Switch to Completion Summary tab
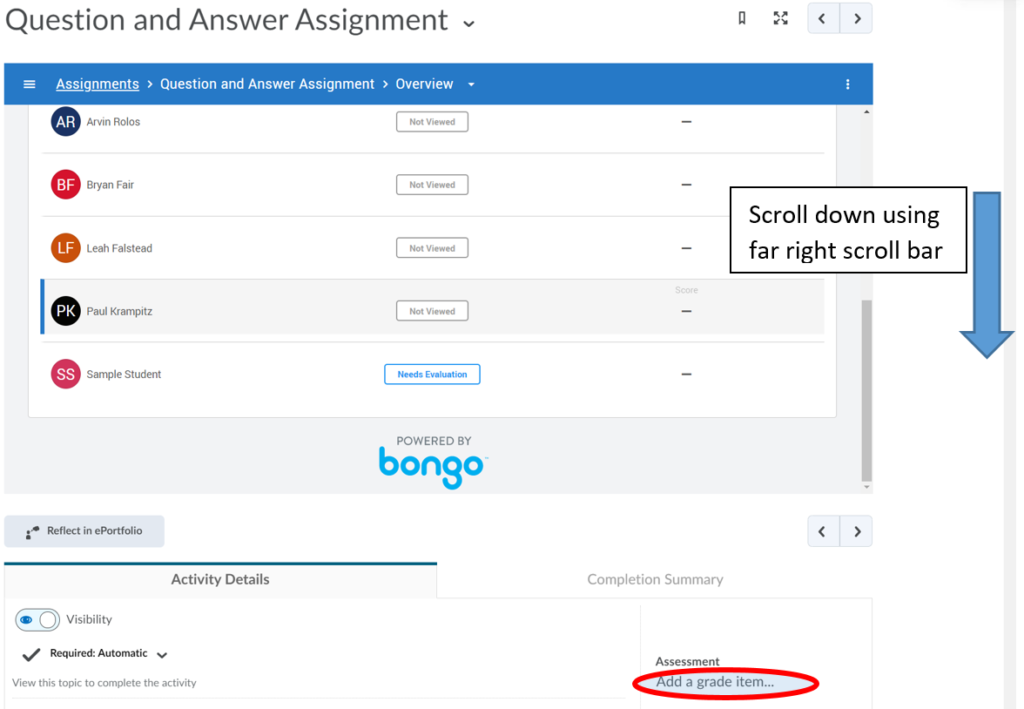 654,579
